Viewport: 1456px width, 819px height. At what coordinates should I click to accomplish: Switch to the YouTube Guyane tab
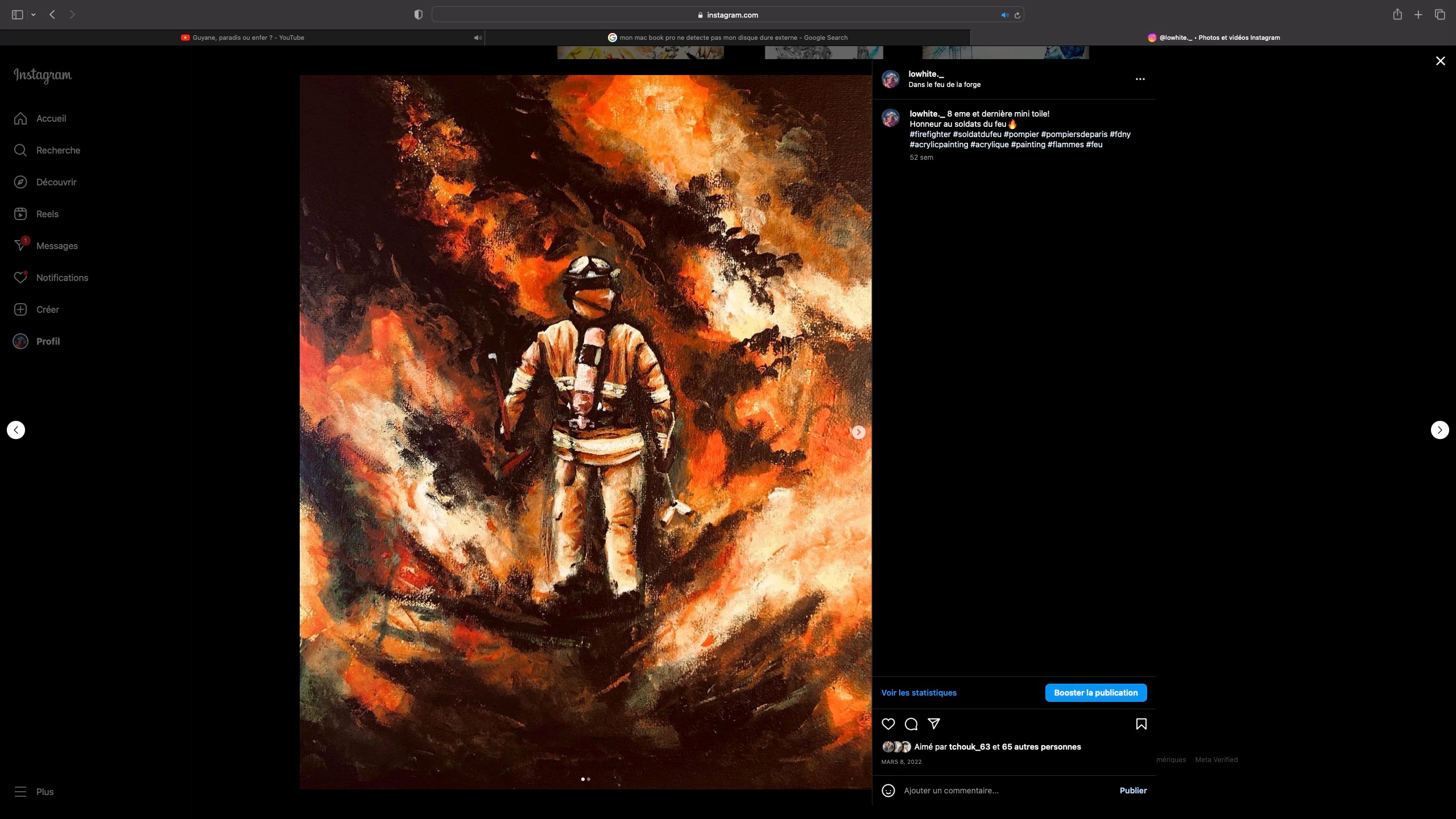point(243,38)
